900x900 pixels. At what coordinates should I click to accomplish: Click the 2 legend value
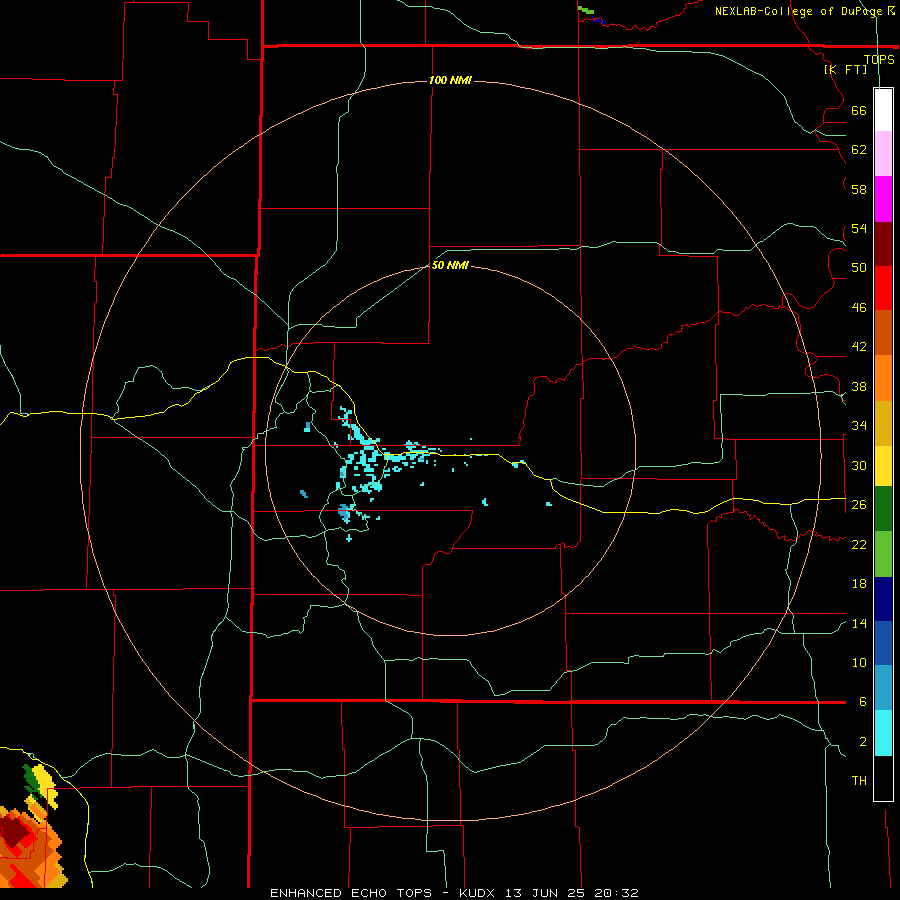[862, 742]
